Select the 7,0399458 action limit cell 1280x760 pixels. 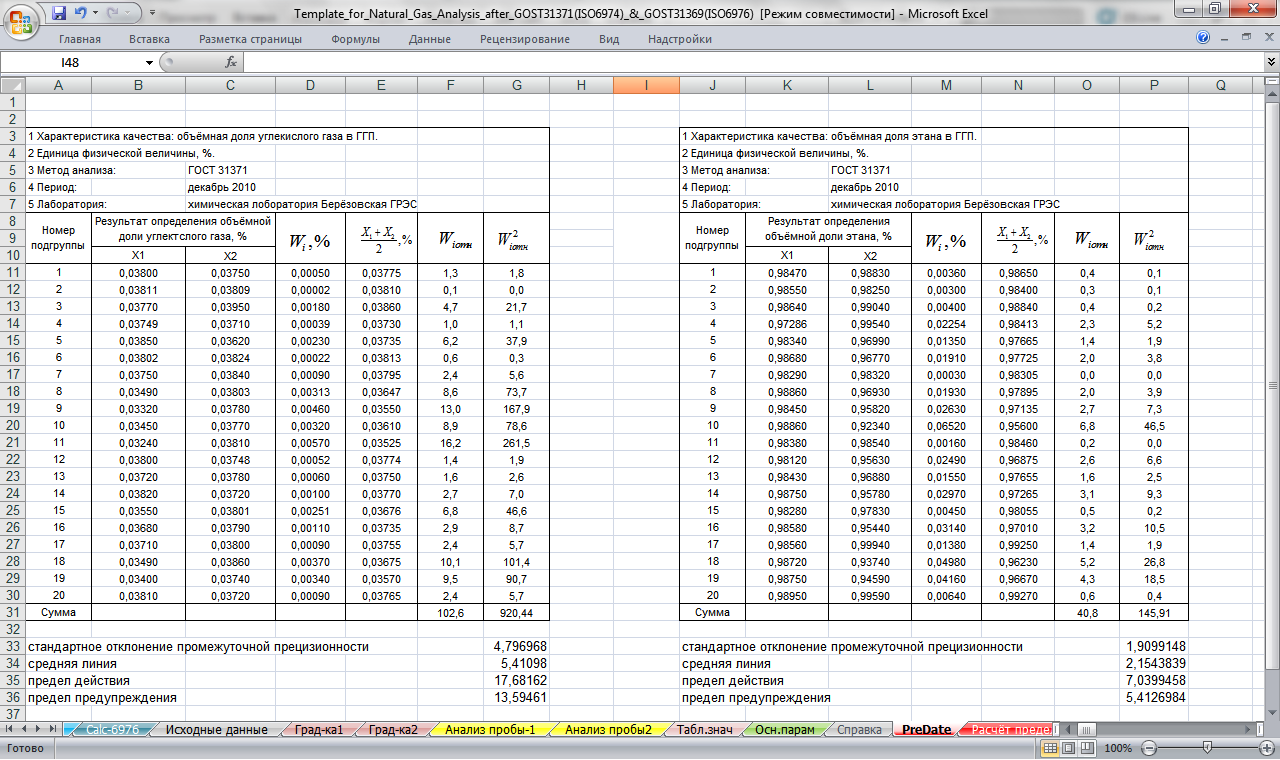pyautogui.click(x=1154, y=681)
